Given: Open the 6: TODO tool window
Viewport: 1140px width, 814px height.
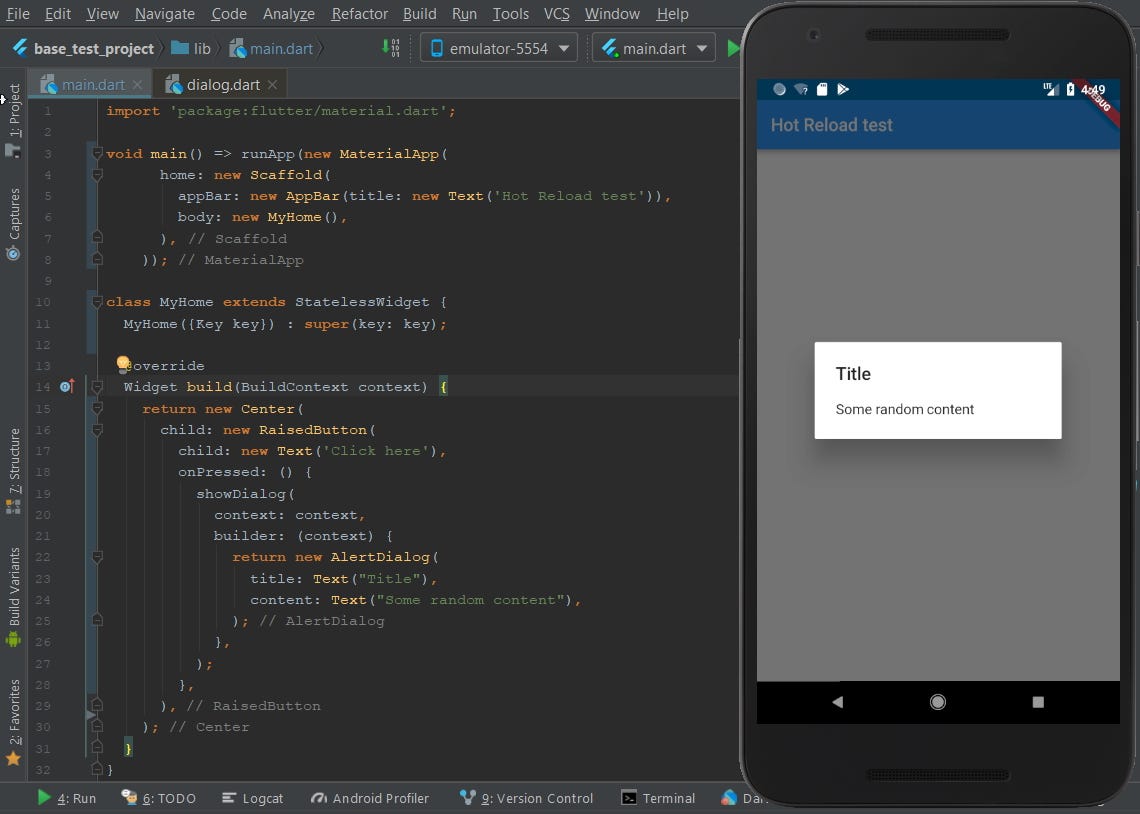Looking at the screenshot, I should pyautogui.click(x=158, y=798).
